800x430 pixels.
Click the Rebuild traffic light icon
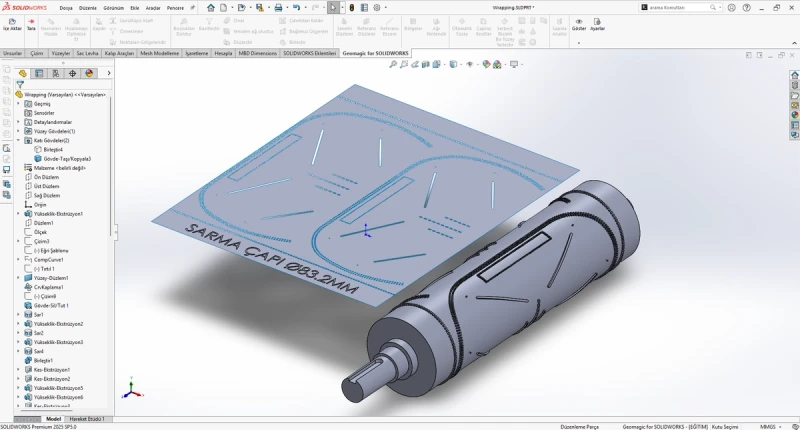352,8
